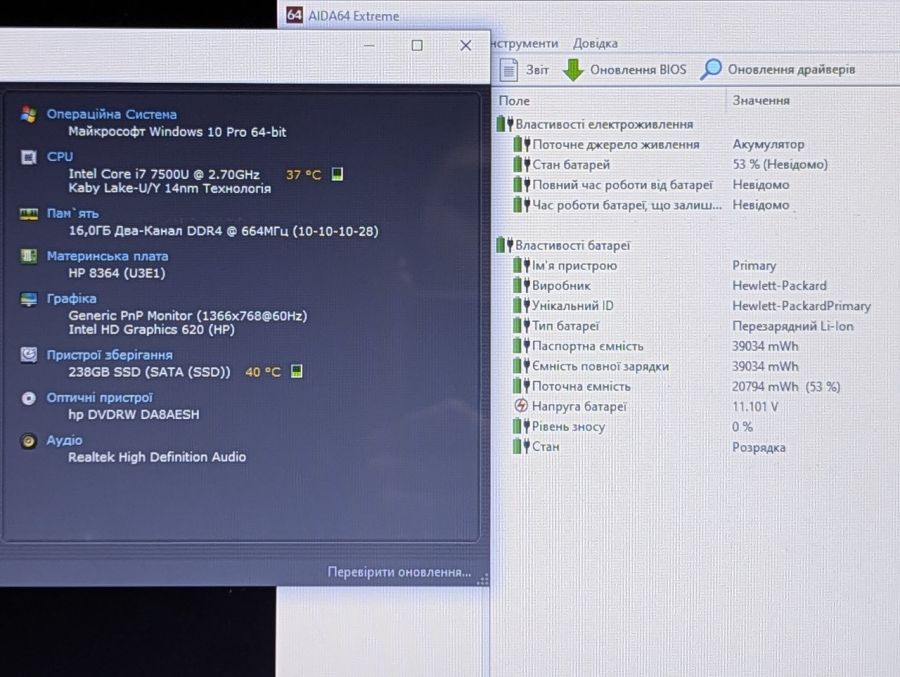Click the Значення column header
Image resolution: width=900 pixels, height=677 pixels.
click(x=761, y=100)
